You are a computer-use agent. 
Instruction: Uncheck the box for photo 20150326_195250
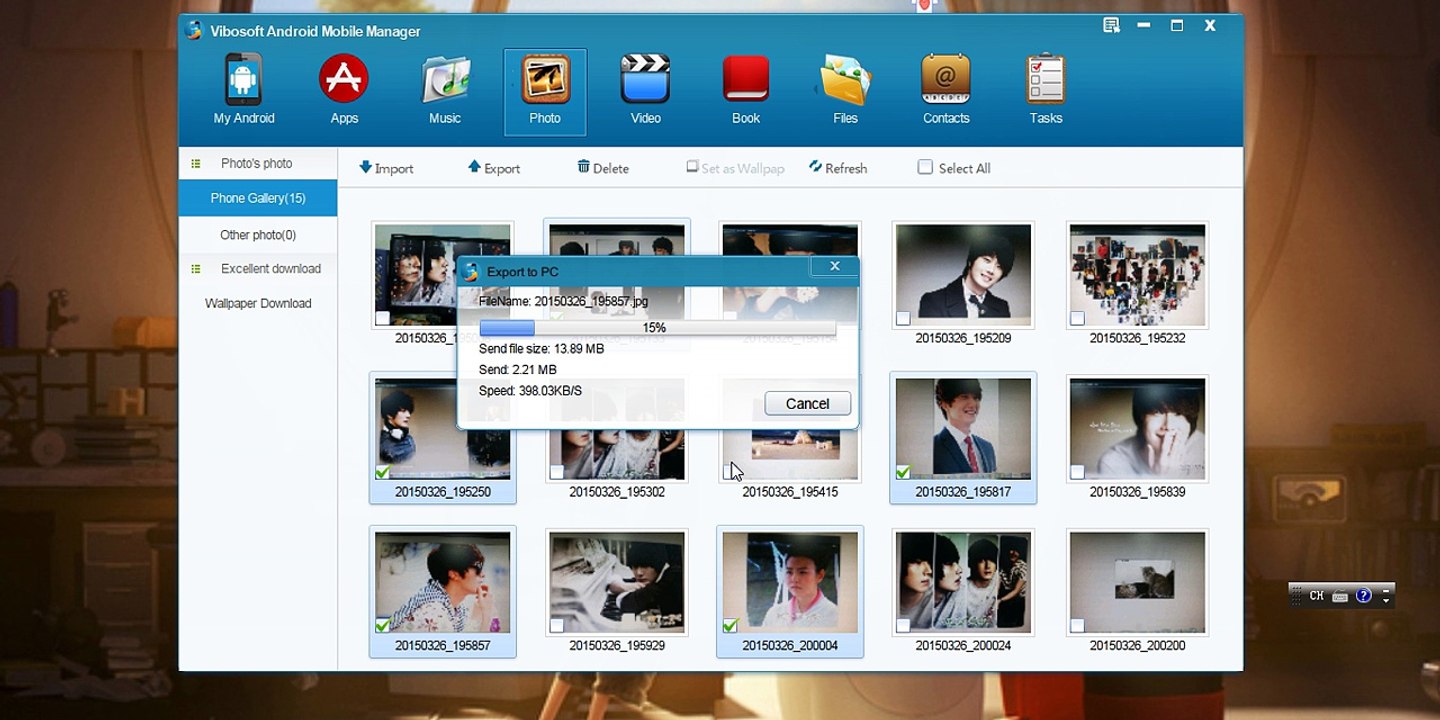382,472
